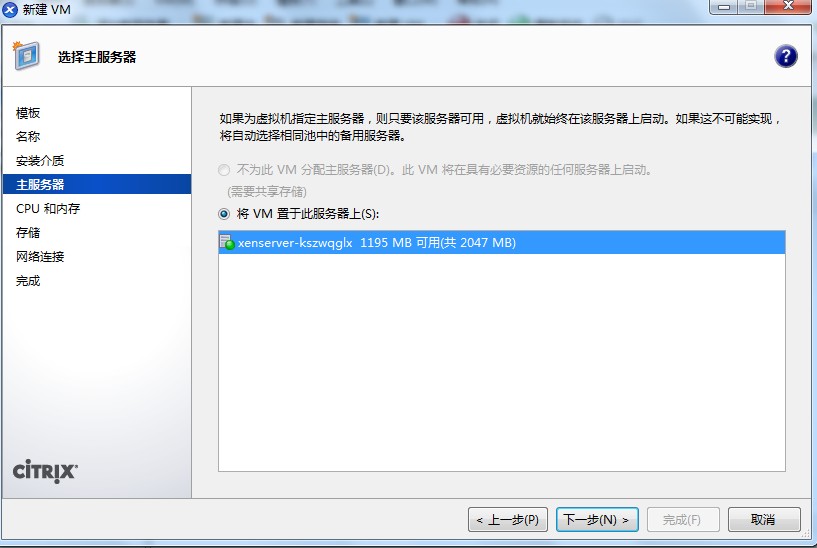
Task: Click the 上一步(P) back button
Action: [x=508, y=519]
